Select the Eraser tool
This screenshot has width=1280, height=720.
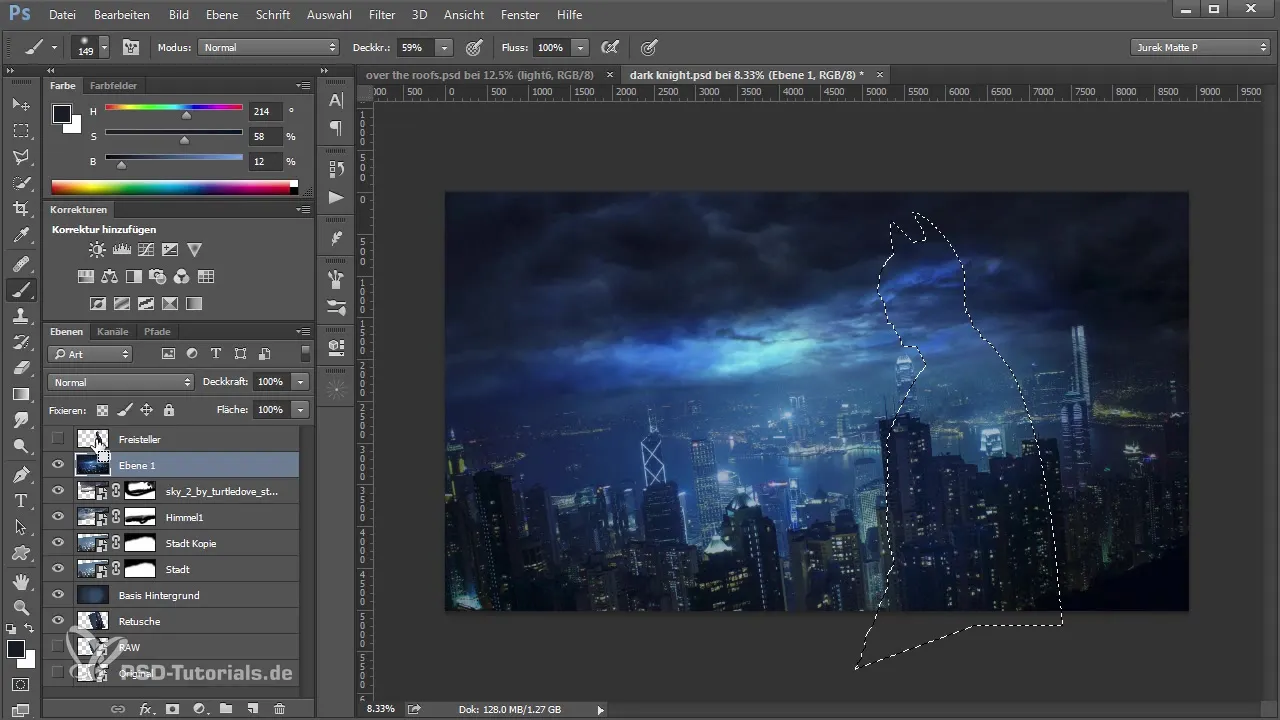click(20, 368)
